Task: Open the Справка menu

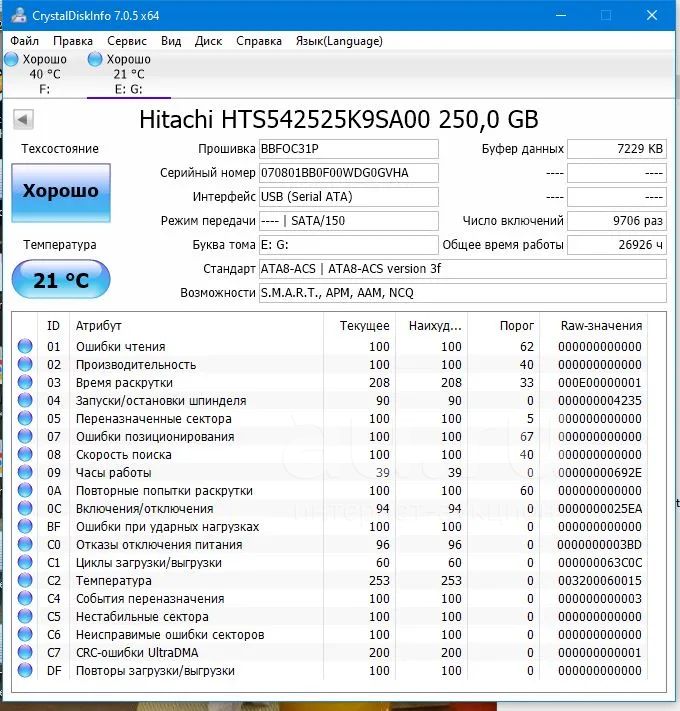Action: pyautogui.click(x=258, y=41)
